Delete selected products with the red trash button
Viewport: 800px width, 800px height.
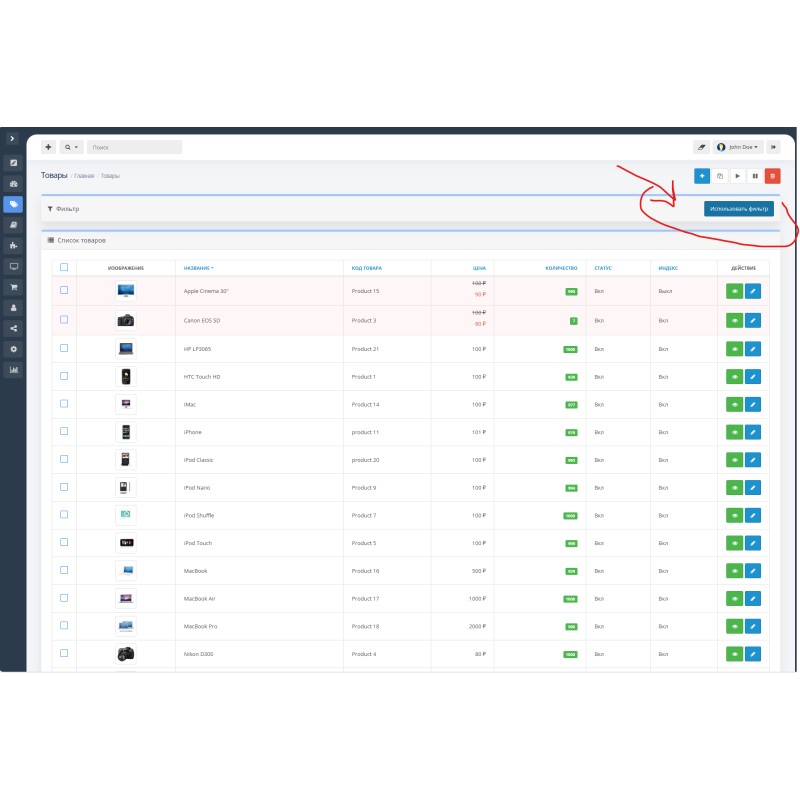(x=771, y=175)
